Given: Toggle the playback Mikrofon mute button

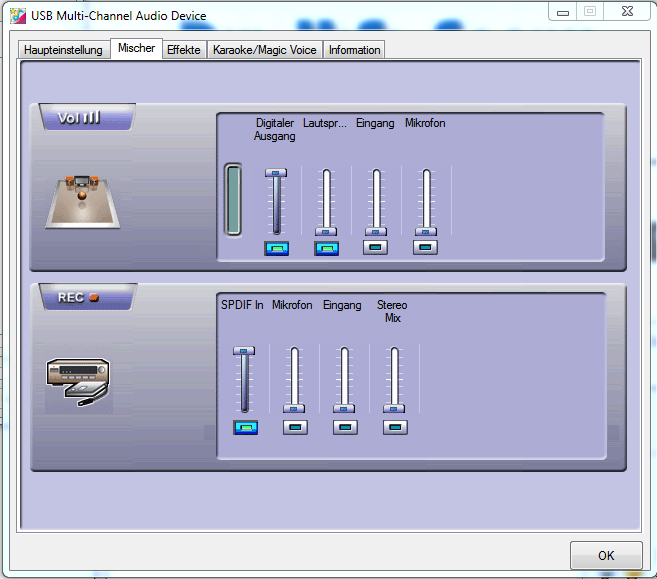Looking at the screenshot, I should tap(426, 247).
